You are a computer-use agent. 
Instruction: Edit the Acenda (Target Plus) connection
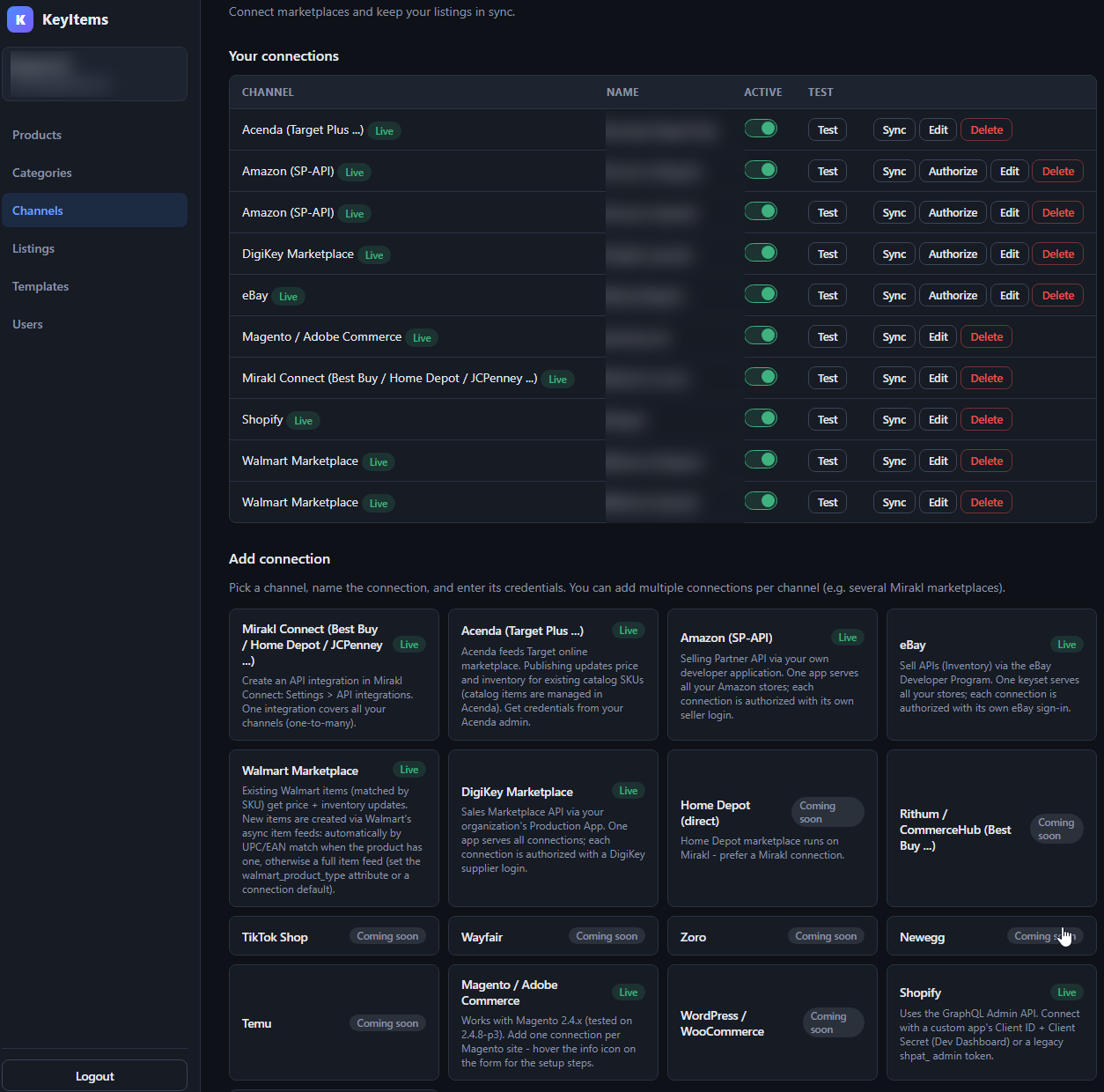click(x=938, y=129)
